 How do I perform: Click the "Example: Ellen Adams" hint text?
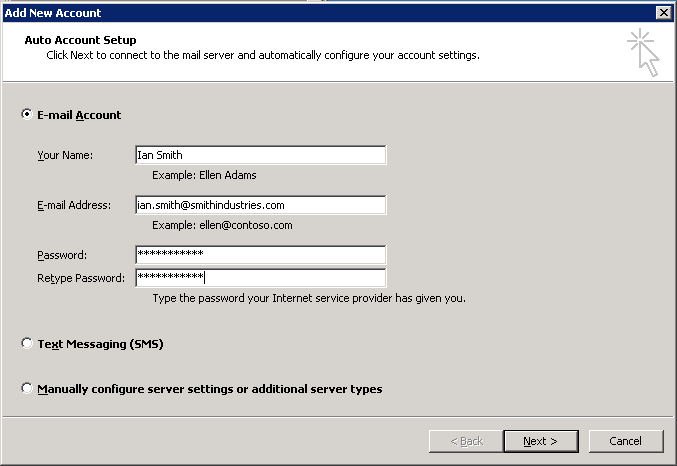204,176
